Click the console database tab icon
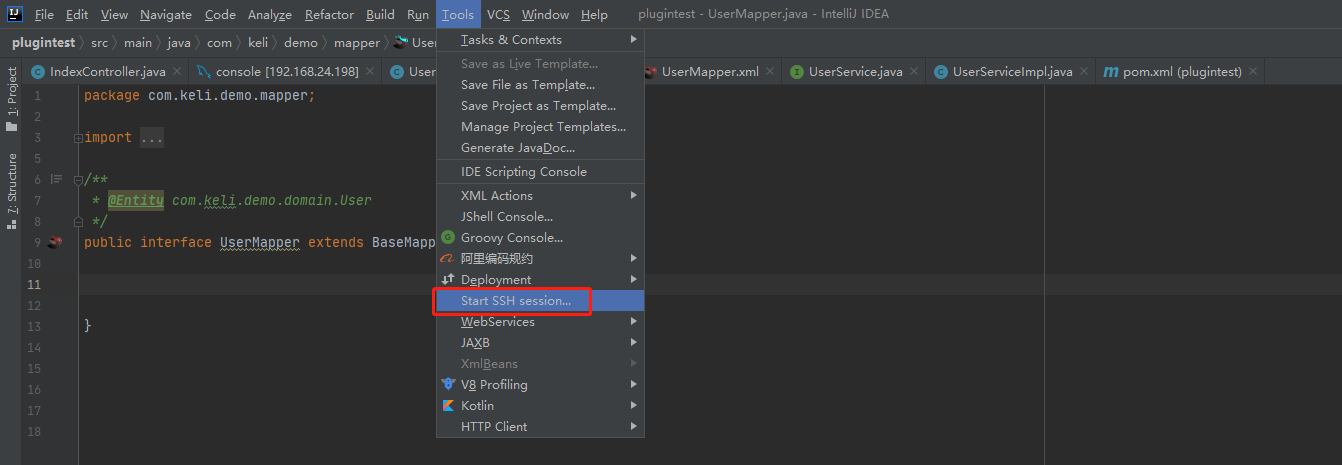 click(x=204, y=72)
